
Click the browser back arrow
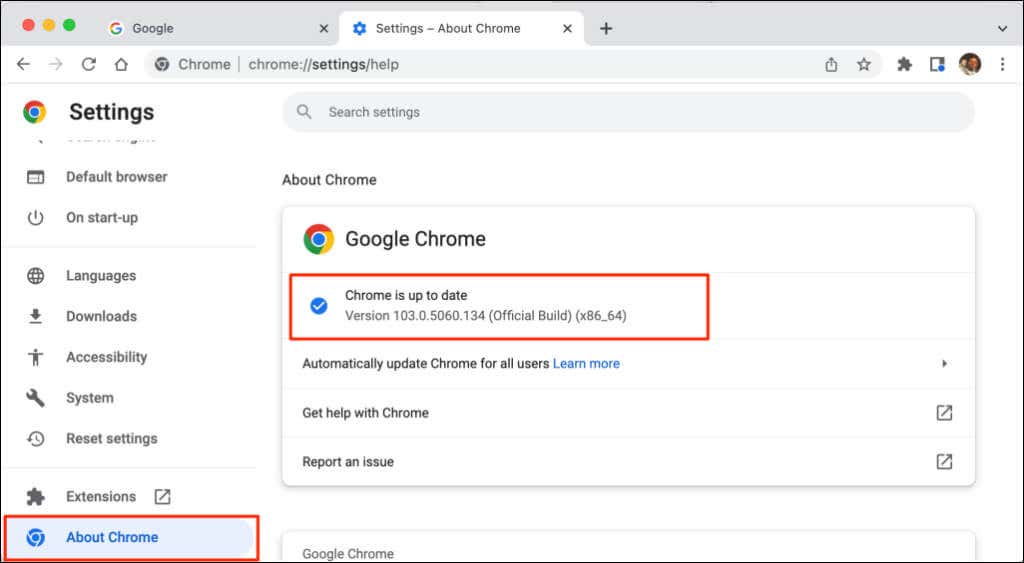tap(23, 64)
